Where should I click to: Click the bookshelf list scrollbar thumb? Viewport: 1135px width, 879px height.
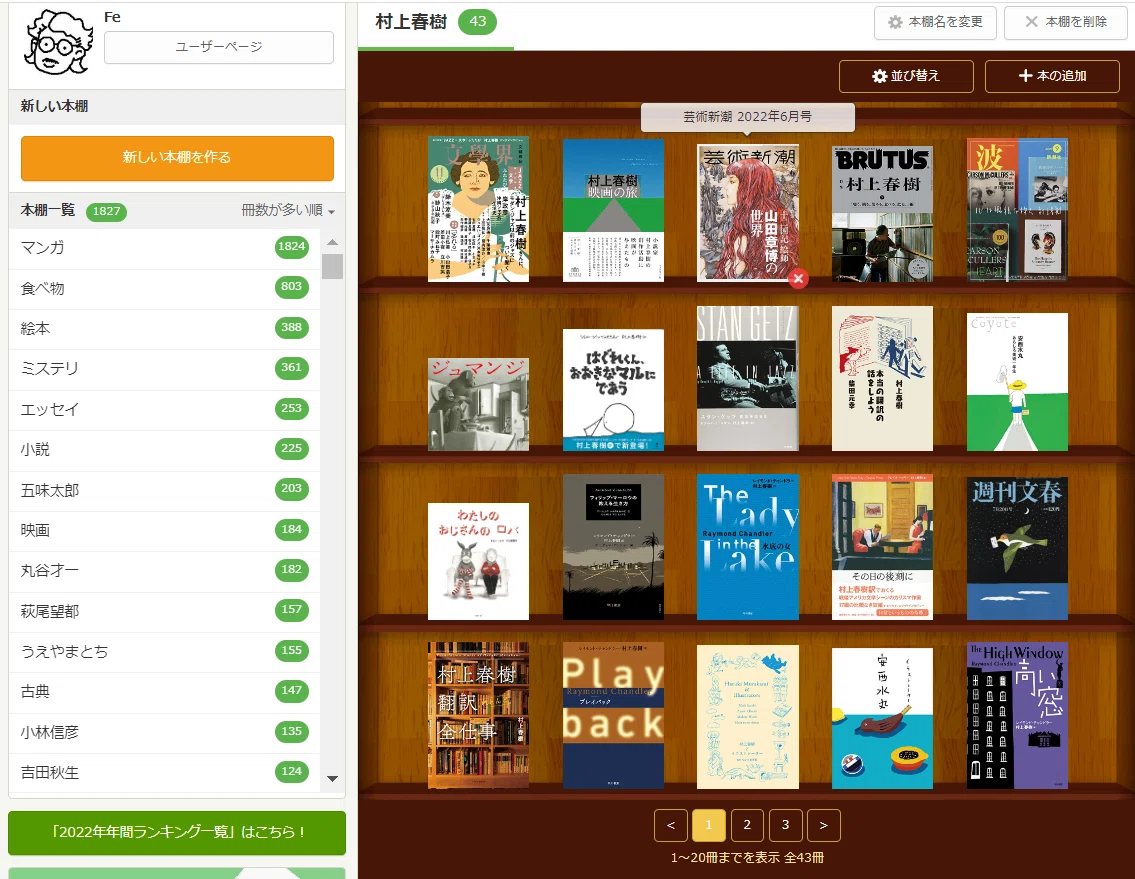[x=332, y=266]
